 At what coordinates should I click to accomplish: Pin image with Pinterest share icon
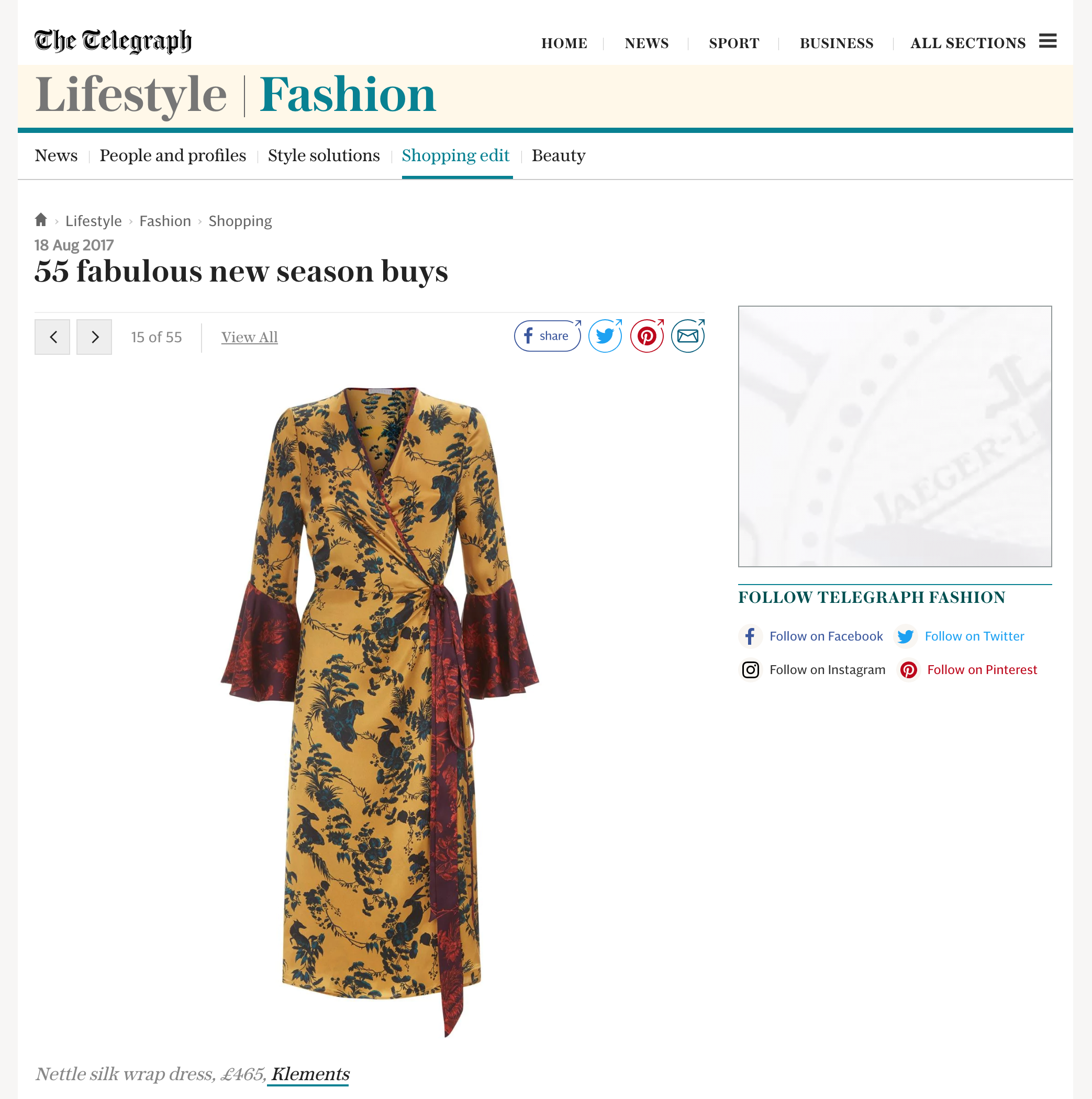point(647,336)
